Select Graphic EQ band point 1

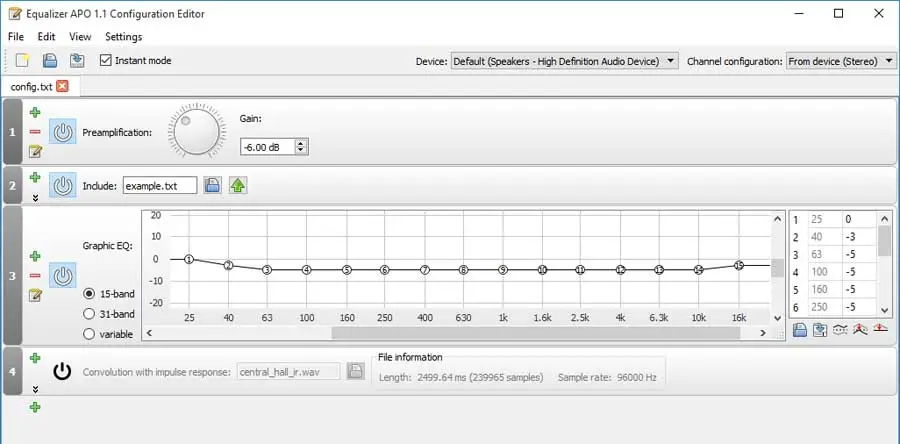click(189, 259)
